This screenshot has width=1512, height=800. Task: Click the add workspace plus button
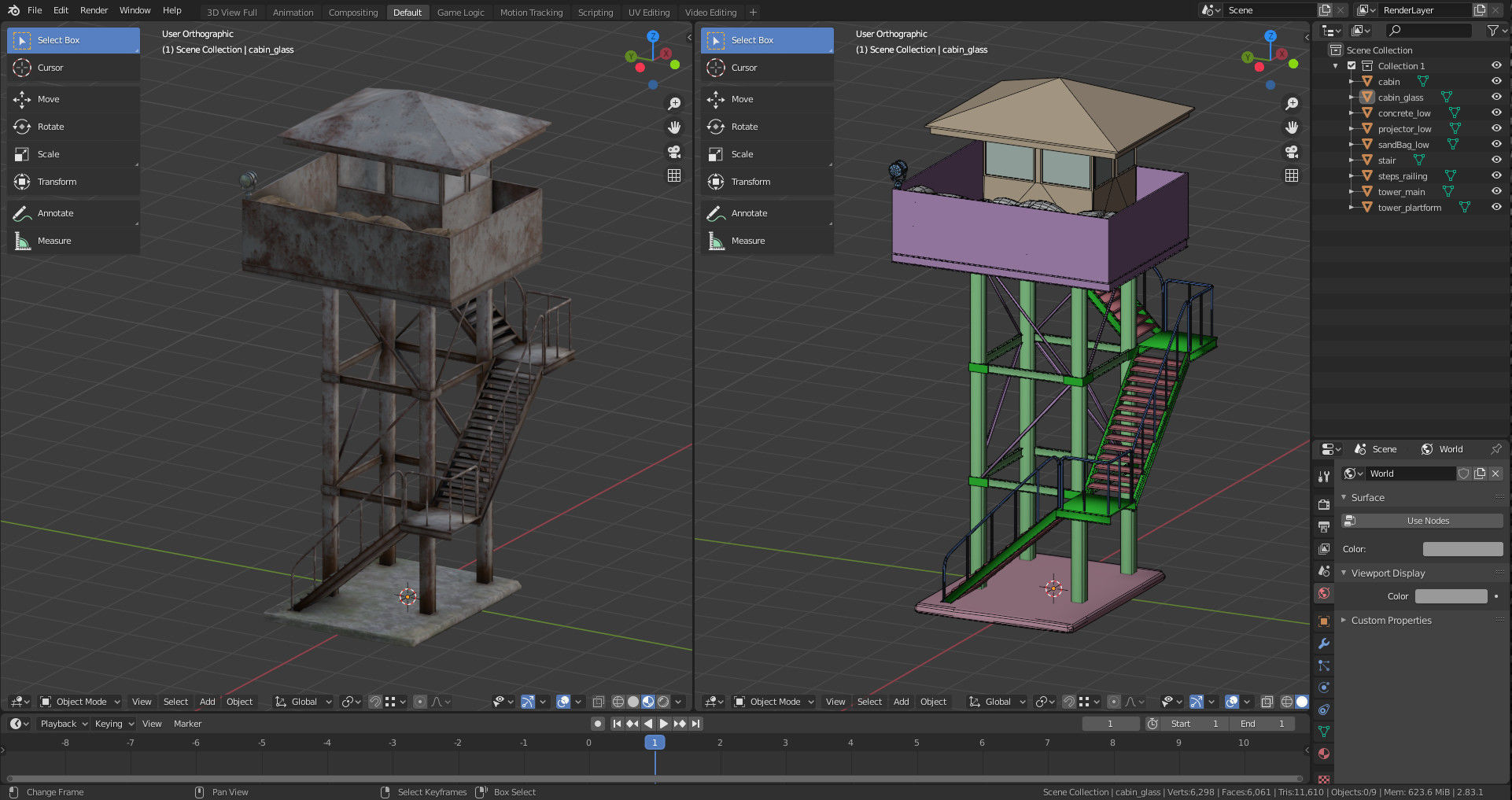click(753, 12)
